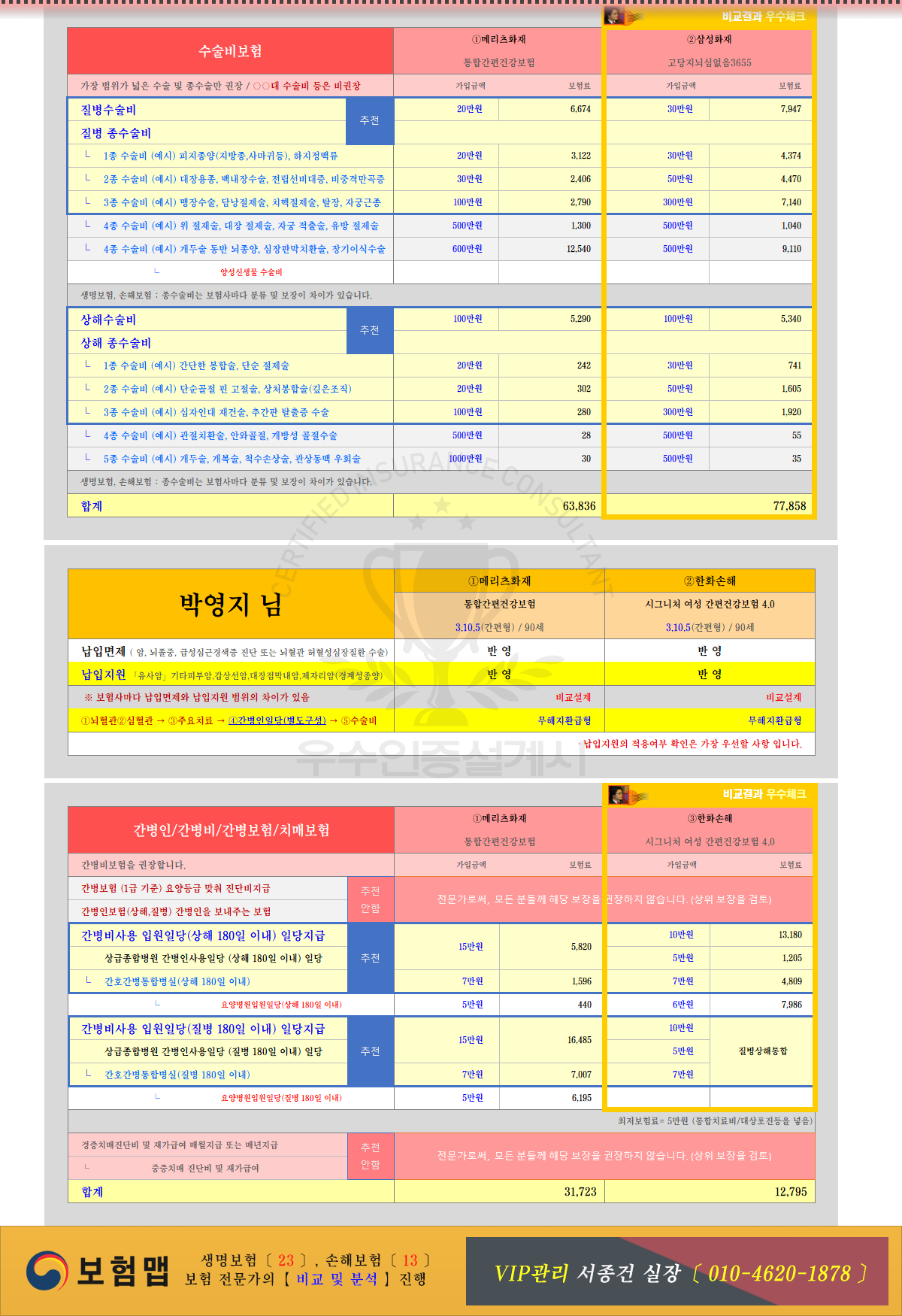Click the ②한화손해 column header
This screenshot has width=902, height=1316.
(710, 581)
